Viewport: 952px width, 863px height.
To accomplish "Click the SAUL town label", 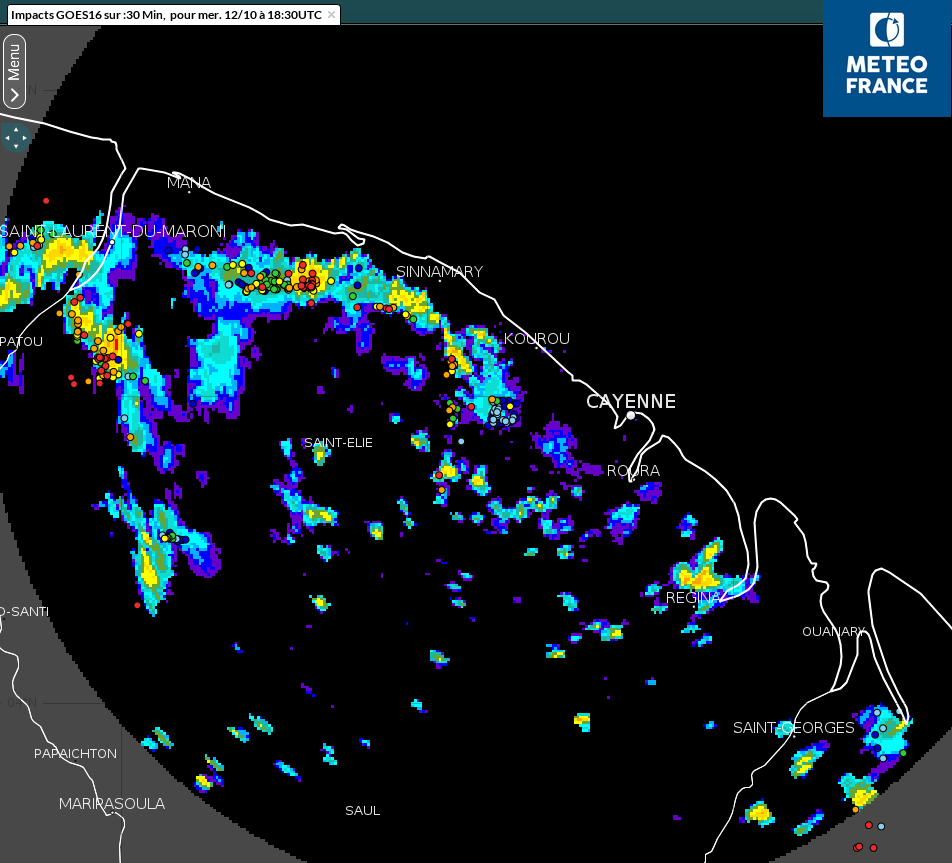I will pos(362,810).
